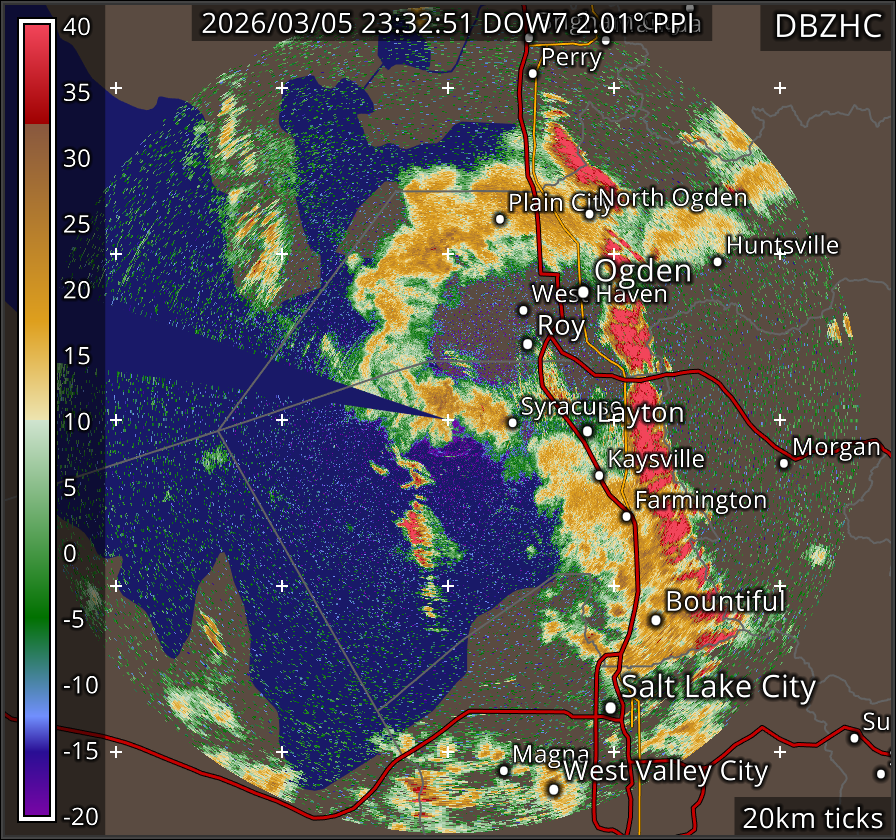Click the Kaysville city name label
This screenshot has width=896, height=840.
pos(656,460)
